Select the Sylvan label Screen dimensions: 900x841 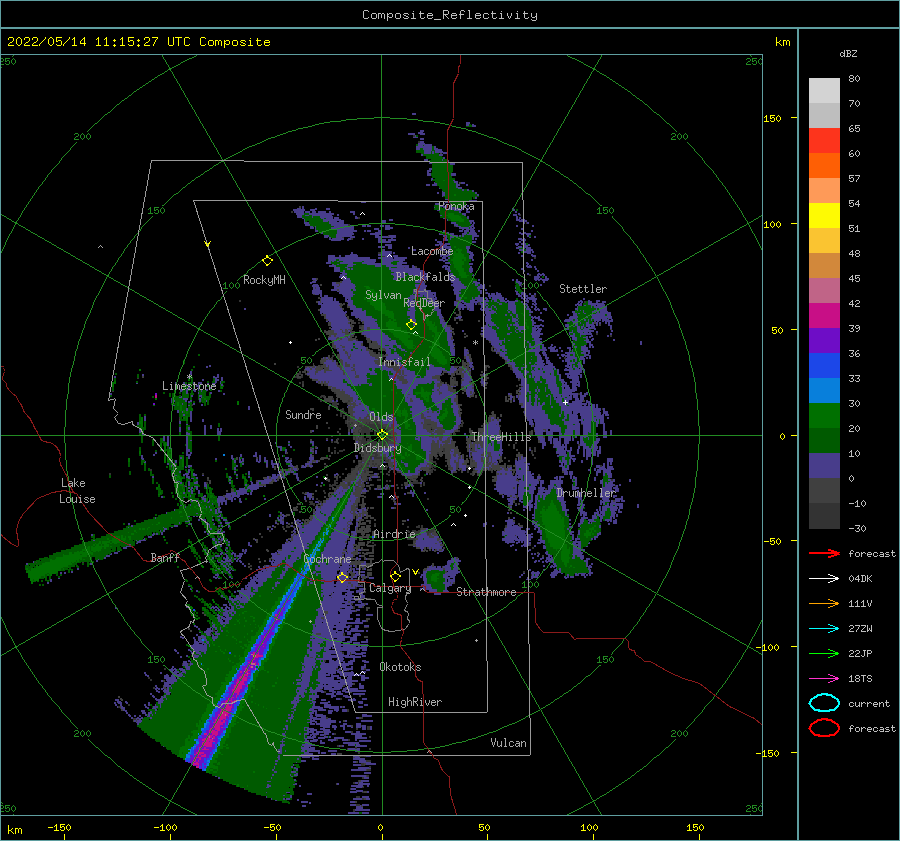383,295
